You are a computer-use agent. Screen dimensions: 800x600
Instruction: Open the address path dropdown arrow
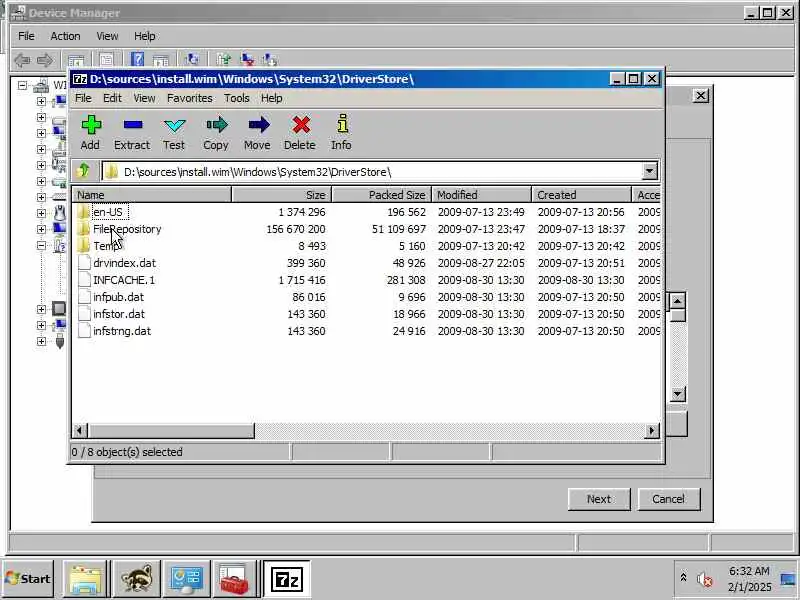[x=649, y=171]
